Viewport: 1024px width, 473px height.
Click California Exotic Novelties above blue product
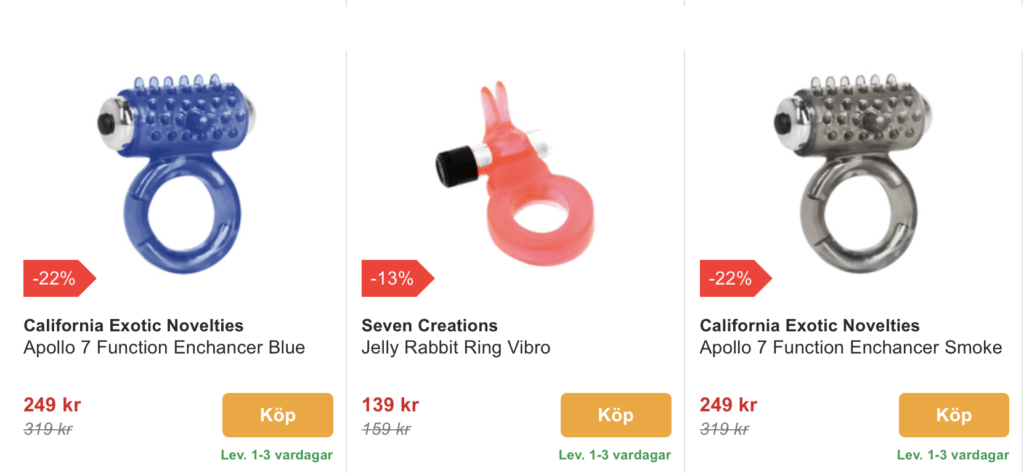tap(133, 326)
